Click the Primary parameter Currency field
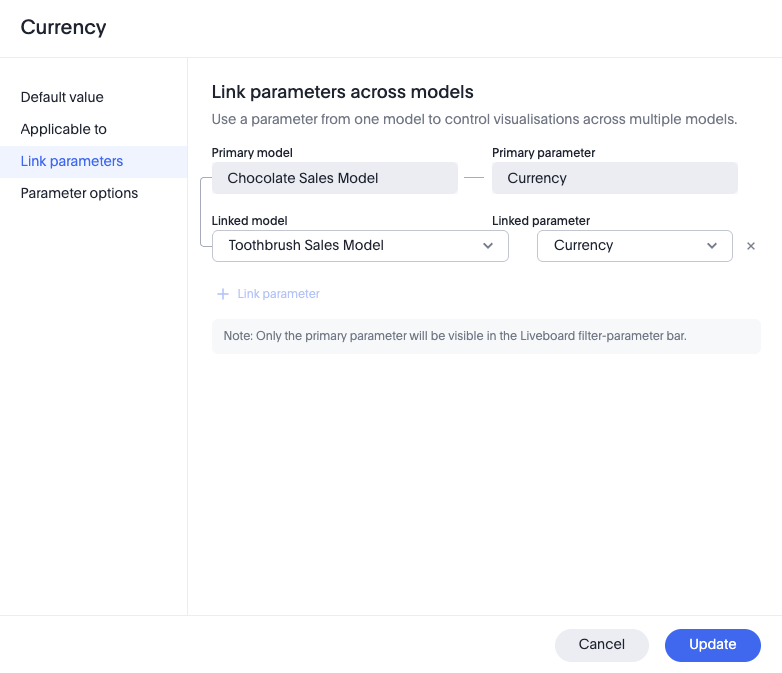782x673 pixels. click(x=614, y=178)
